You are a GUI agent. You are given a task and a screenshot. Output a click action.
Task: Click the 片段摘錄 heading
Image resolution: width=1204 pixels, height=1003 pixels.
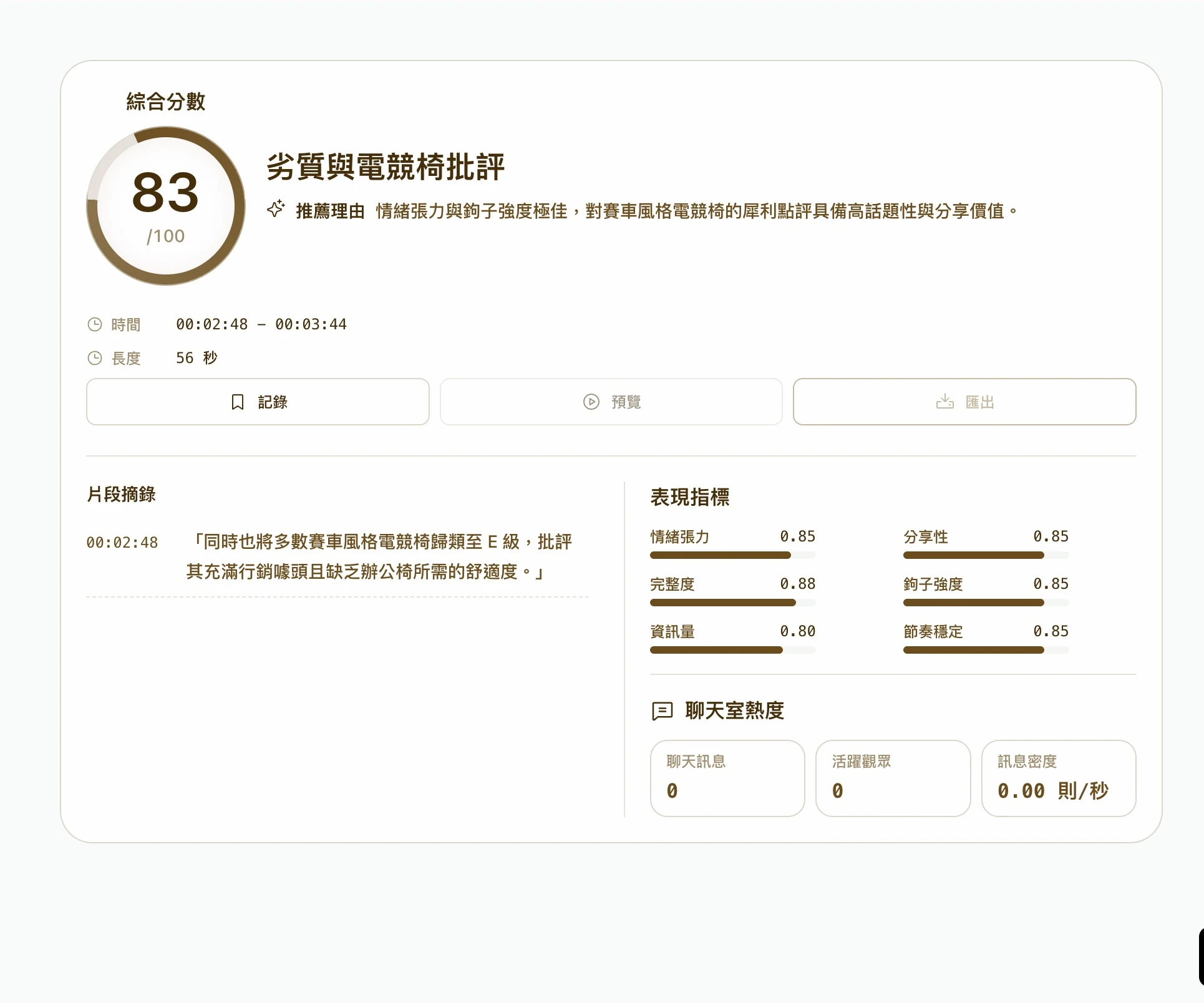[121, 495]
